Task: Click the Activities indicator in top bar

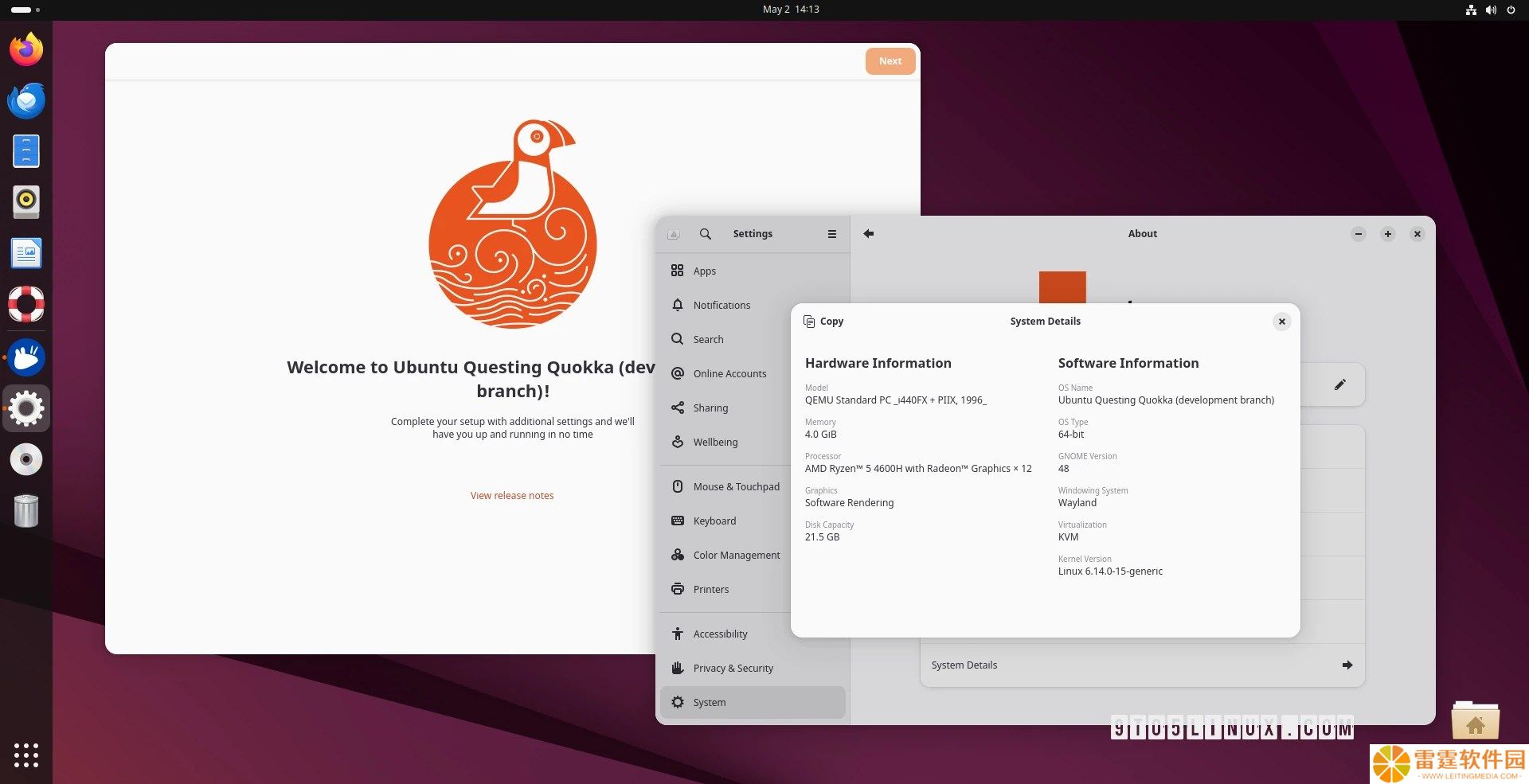Action: click(x=25, y=10)
